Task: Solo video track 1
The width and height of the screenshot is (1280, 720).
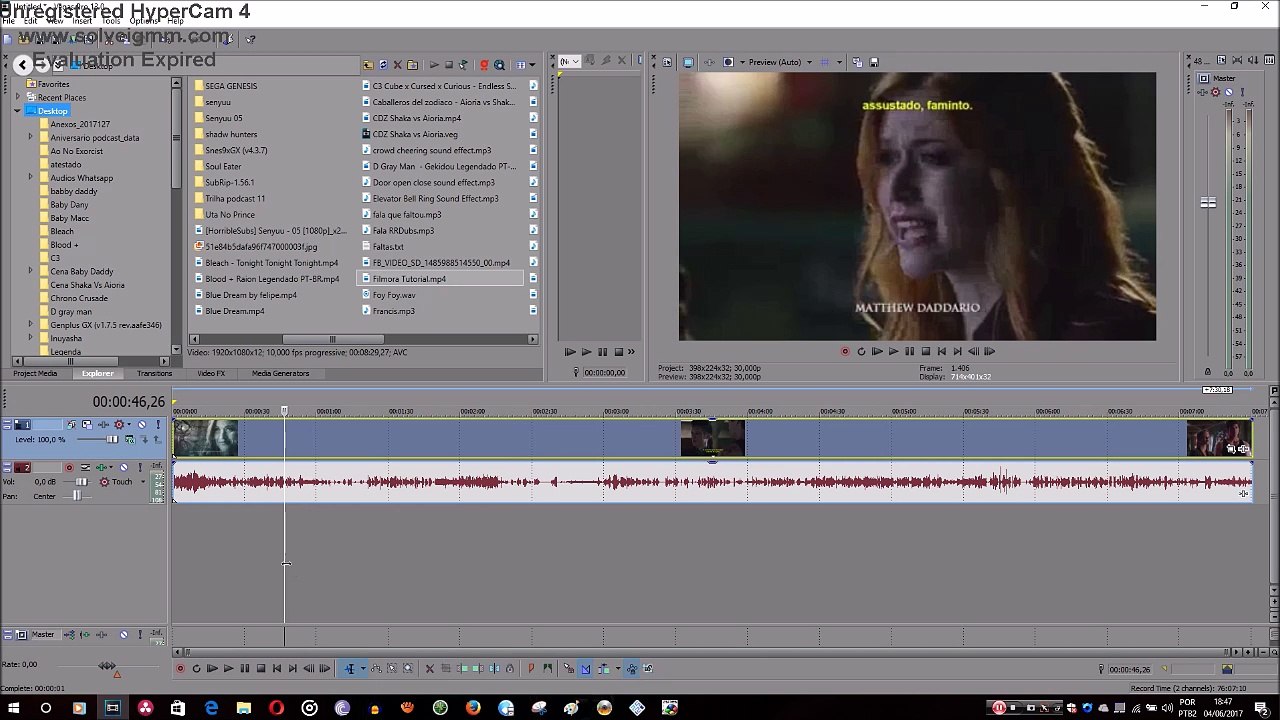Action: click(x=158, y=424)
